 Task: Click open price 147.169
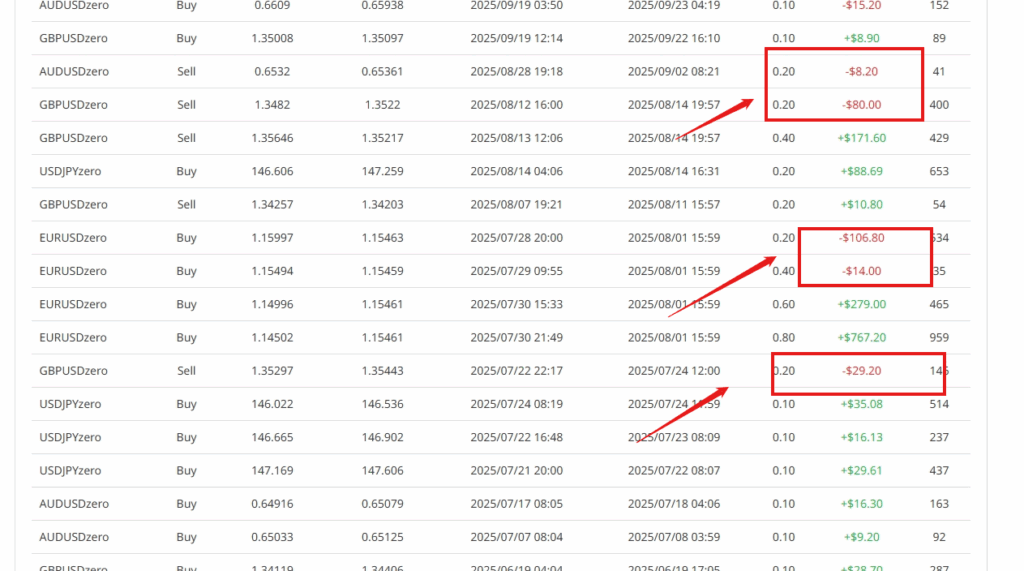272,471
